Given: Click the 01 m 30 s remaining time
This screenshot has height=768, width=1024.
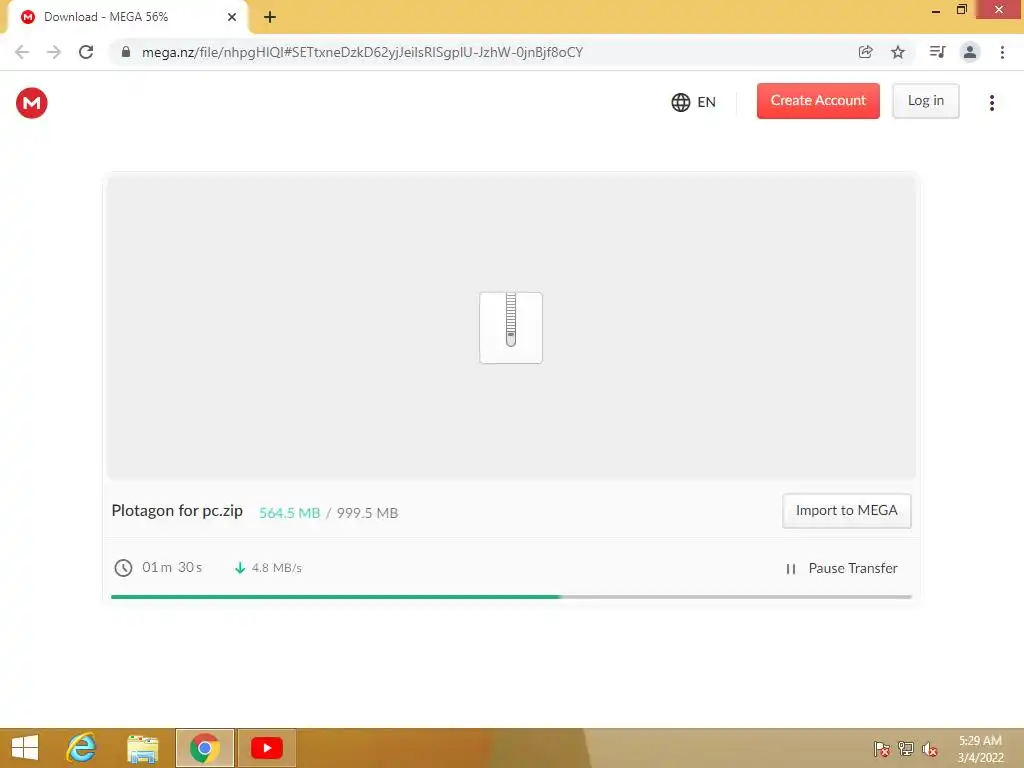Looking at the screenshot, I should point(172,567).
